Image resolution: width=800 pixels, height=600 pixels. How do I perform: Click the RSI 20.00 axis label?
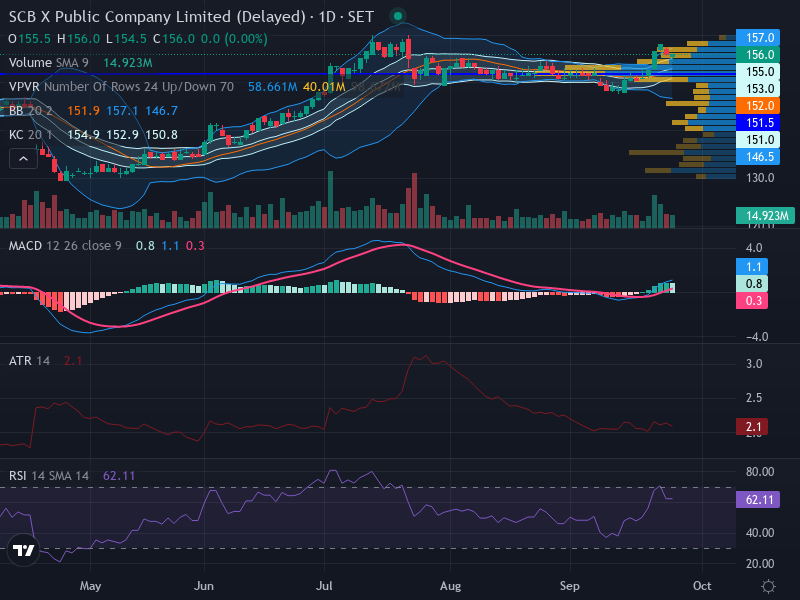[760, 564]
